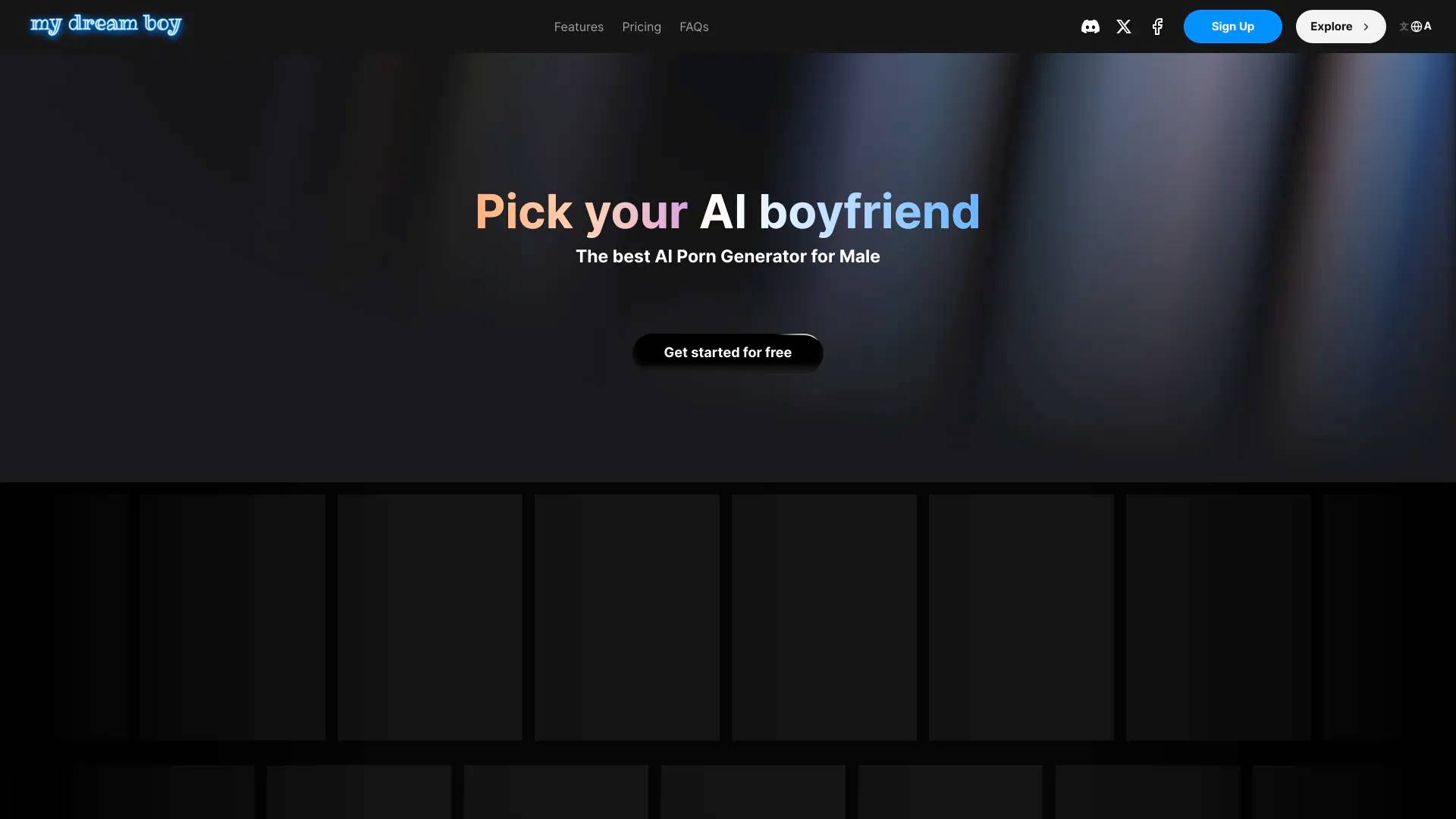Click the FAQs navigation menu item
The image size is (1456, 819).
click(x=694, y=26)
